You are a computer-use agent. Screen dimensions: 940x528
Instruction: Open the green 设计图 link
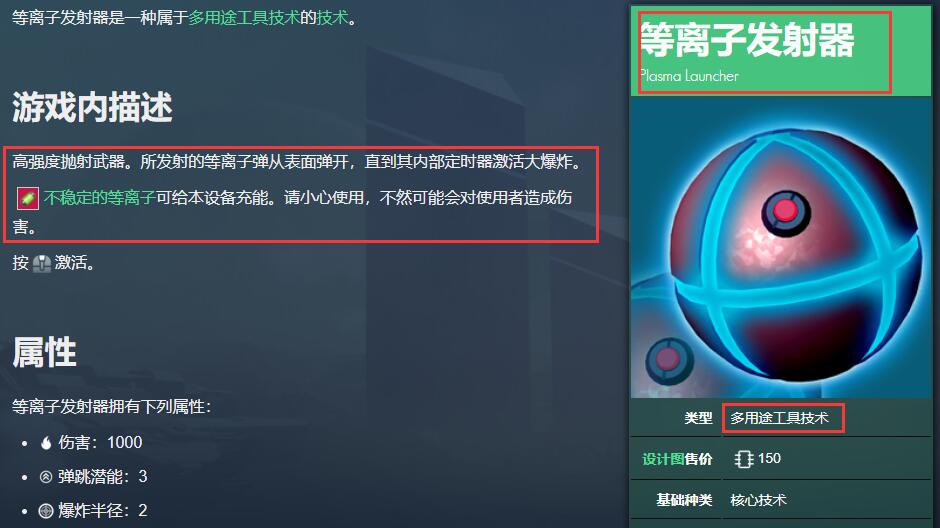click(x=663, y=459)
